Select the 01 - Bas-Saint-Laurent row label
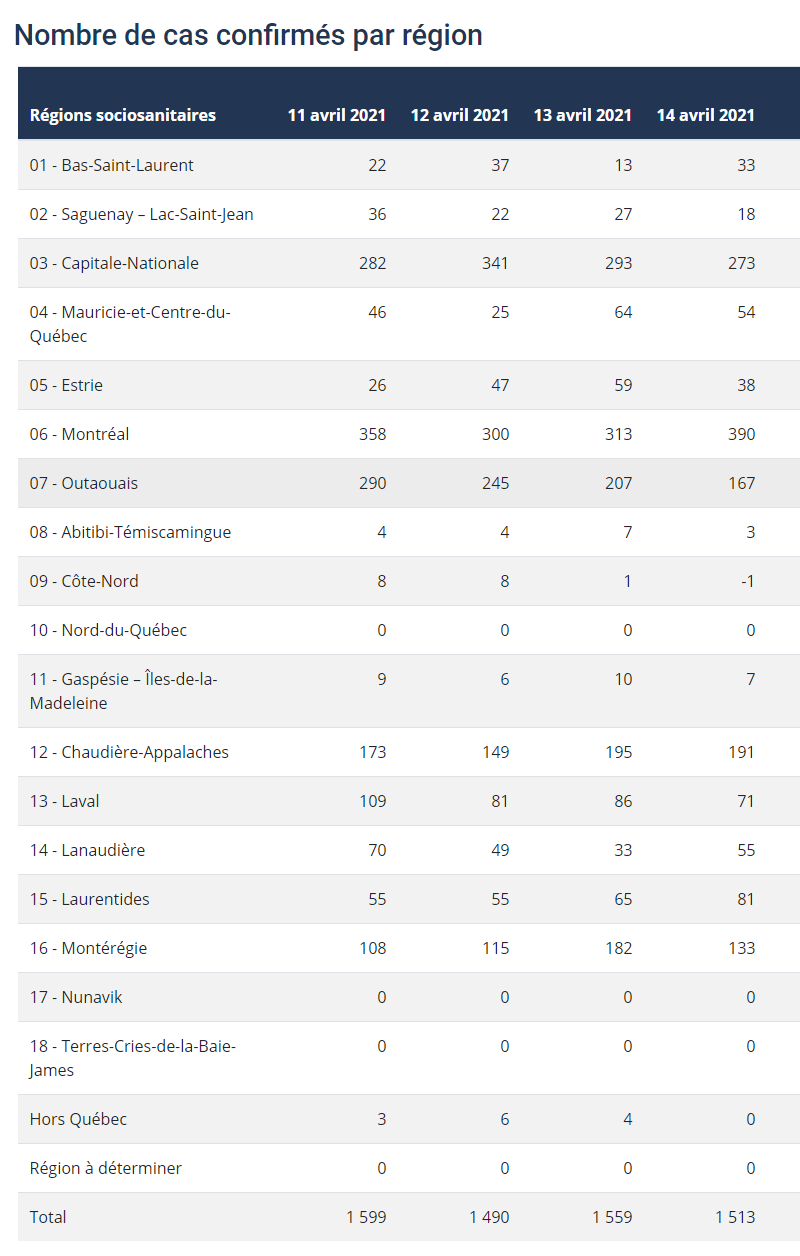Viewport: 800px width, 1256px height. point(112,165)
